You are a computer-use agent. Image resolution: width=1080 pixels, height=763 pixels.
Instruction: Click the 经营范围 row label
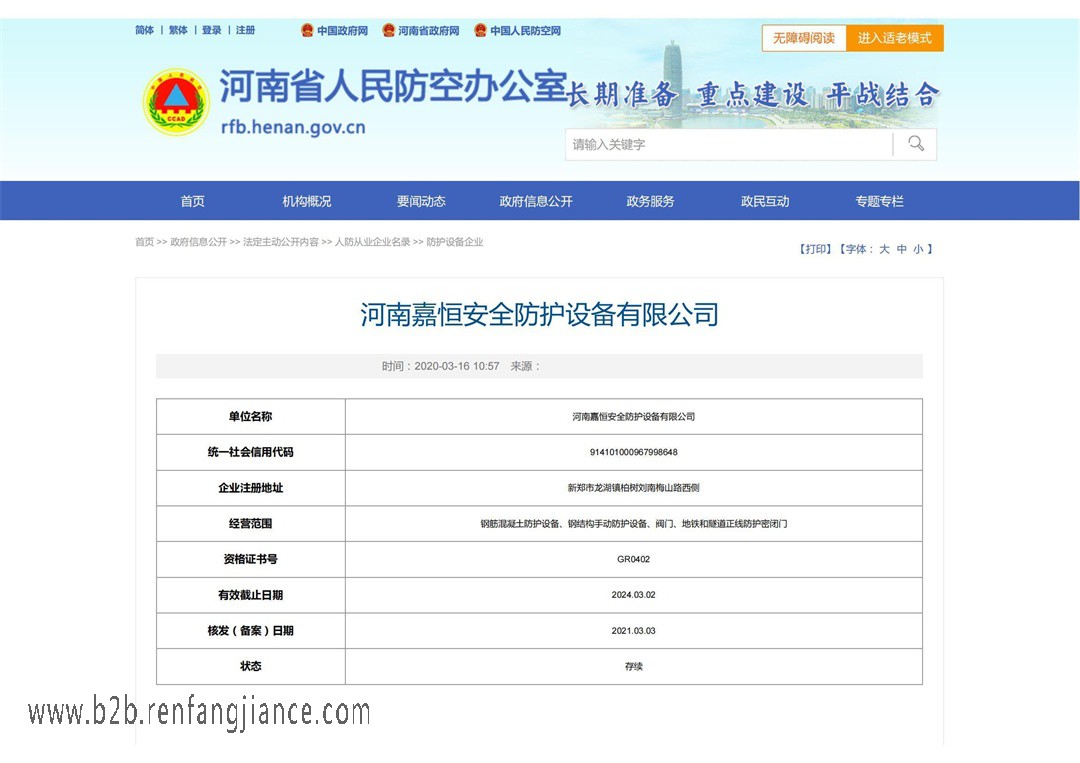pyautogui.click(x=251, y=524)
